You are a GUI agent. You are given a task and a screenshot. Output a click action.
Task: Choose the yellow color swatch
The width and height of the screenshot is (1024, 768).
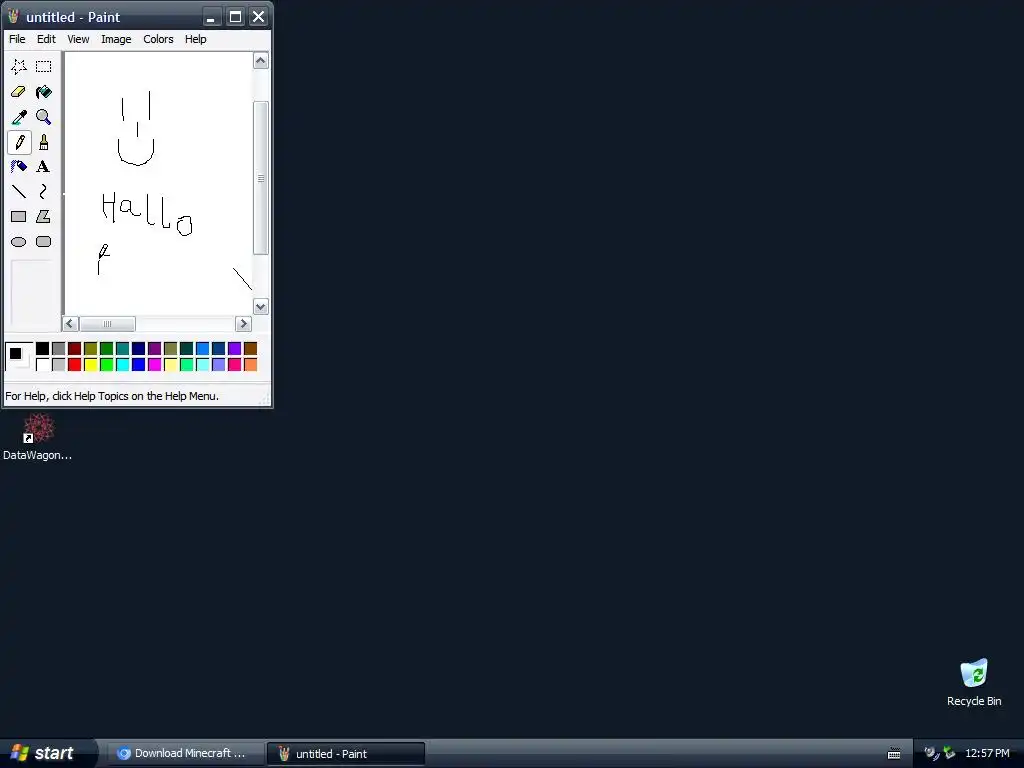[x=91, y=364]
